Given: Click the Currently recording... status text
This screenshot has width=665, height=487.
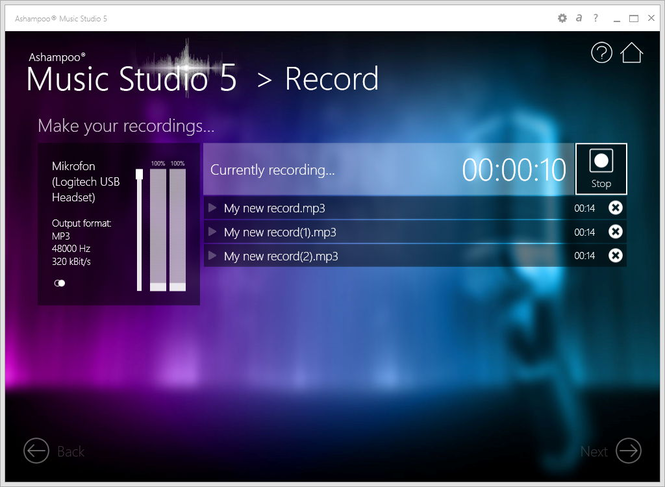Looking at the screenshot, I should 272,170.
